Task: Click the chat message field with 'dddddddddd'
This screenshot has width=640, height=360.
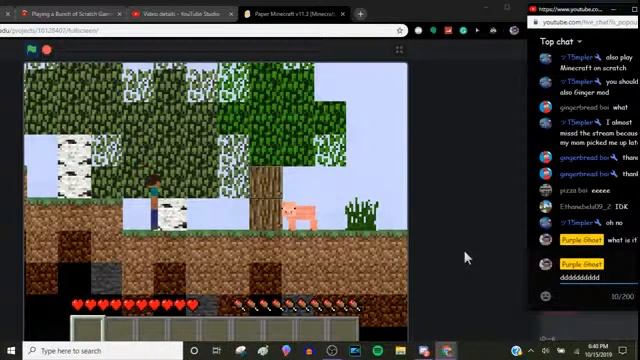Action: [x=599, y=278]
